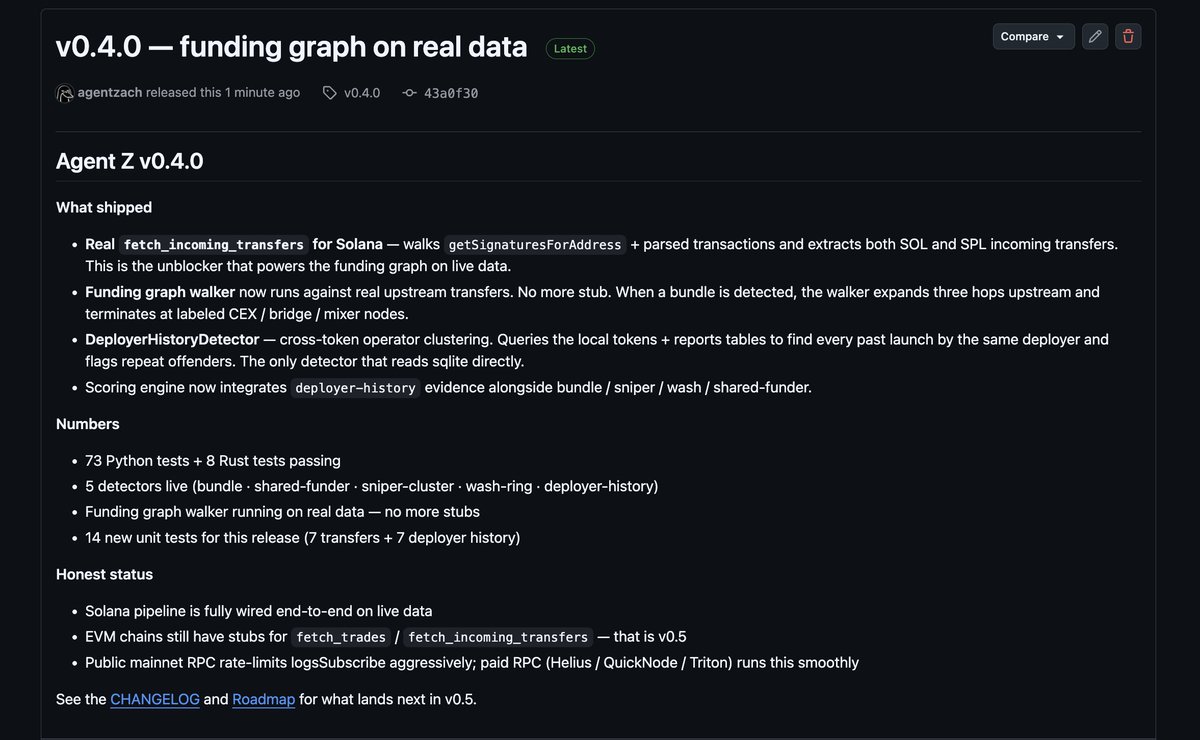Open the v0.4.0 tag link

pyautogui.click(x=362, y=92)
